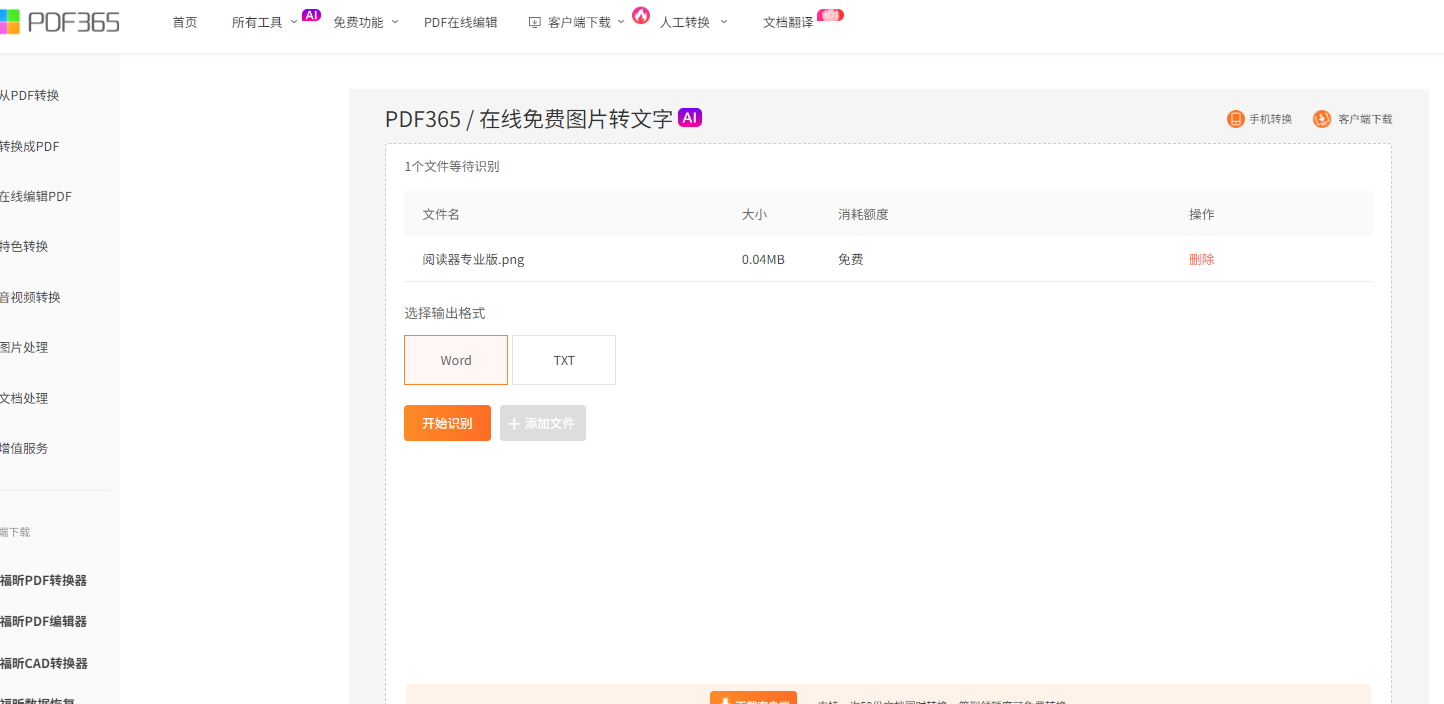Open PDF在线编辑 from the top navigation

(x=460, y=22)
